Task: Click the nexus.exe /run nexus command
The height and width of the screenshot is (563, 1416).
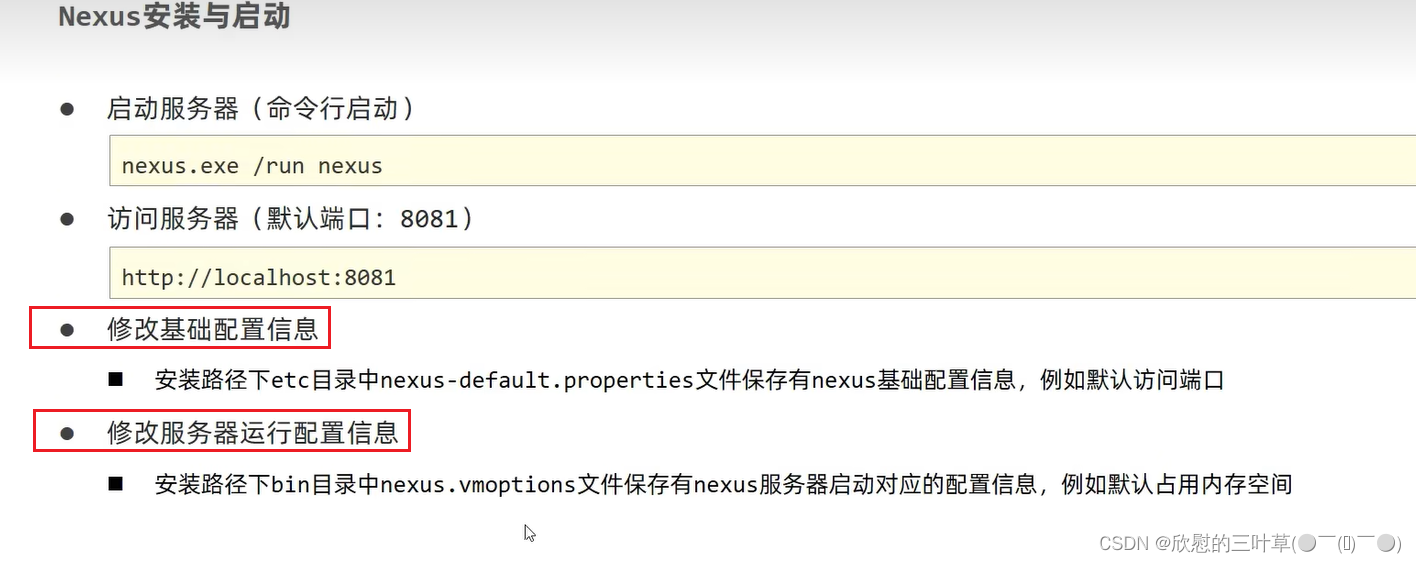Action: pyautogui.click(x=252, y=166)
